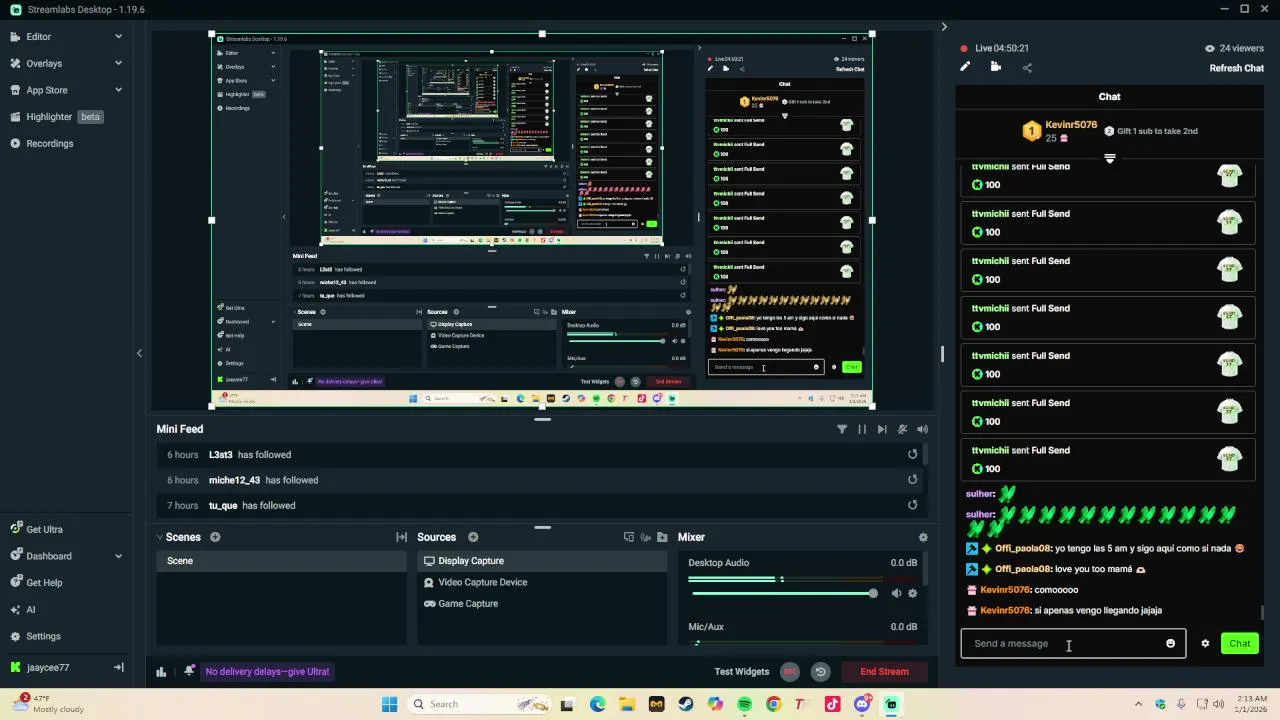The height and width of the screenshot is (720, 1280).
Task: Go to App Store section
Action: [x=46, y=90]
